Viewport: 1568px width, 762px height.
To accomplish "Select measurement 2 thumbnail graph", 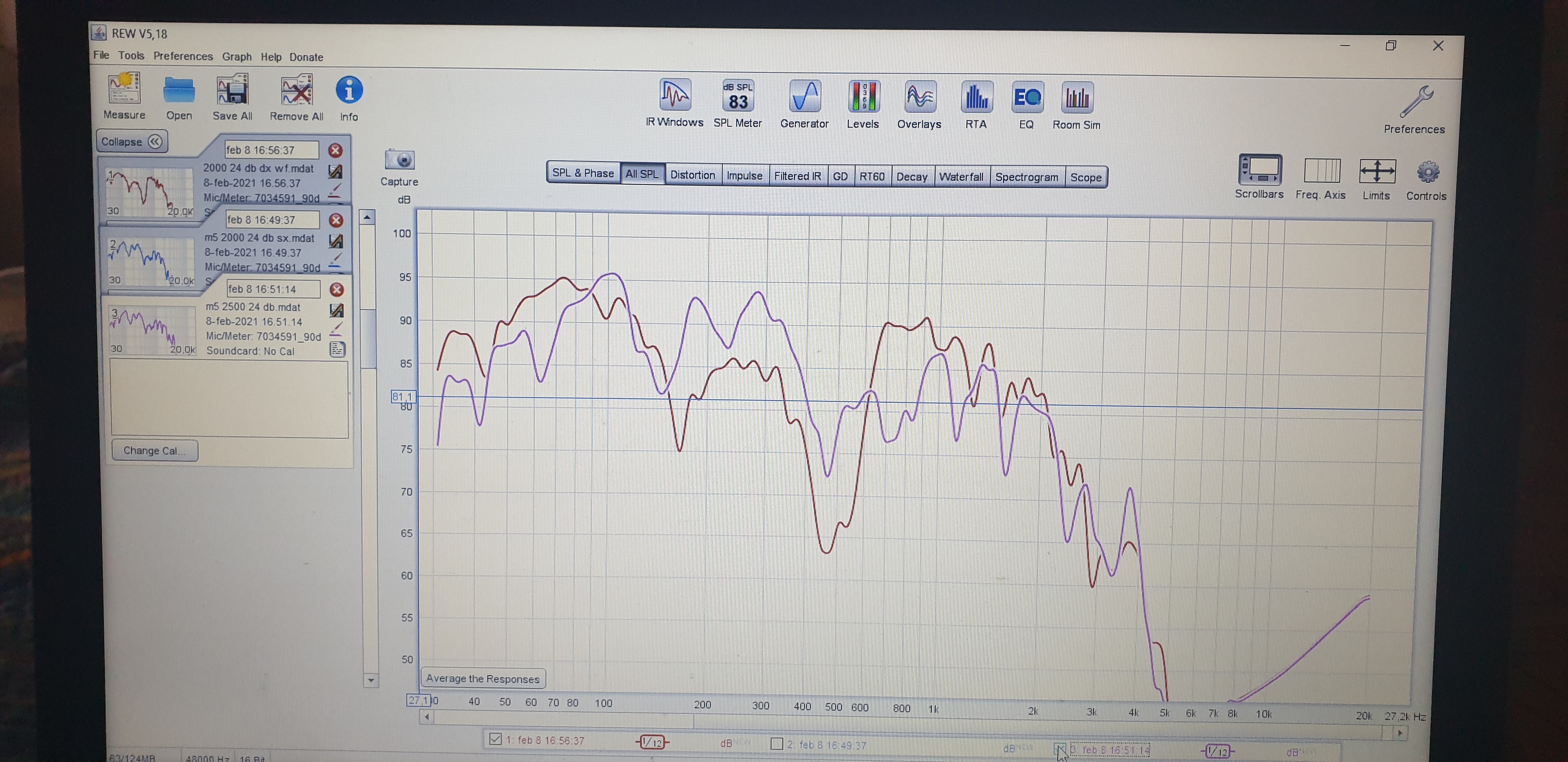I will tap(151, 262).
